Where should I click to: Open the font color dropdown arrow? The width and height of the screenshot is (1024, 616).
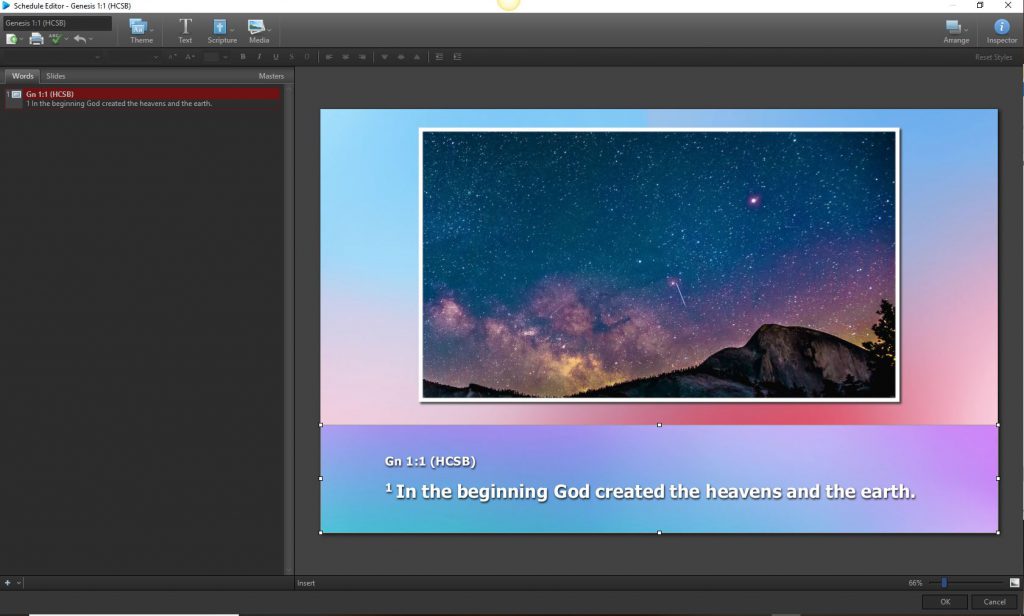click(225, 57)
